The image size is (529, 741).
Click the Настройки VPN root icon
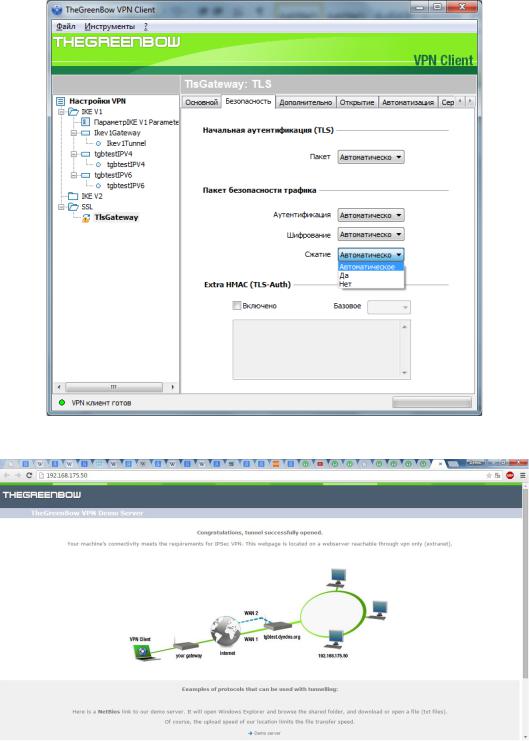point(61,101)
